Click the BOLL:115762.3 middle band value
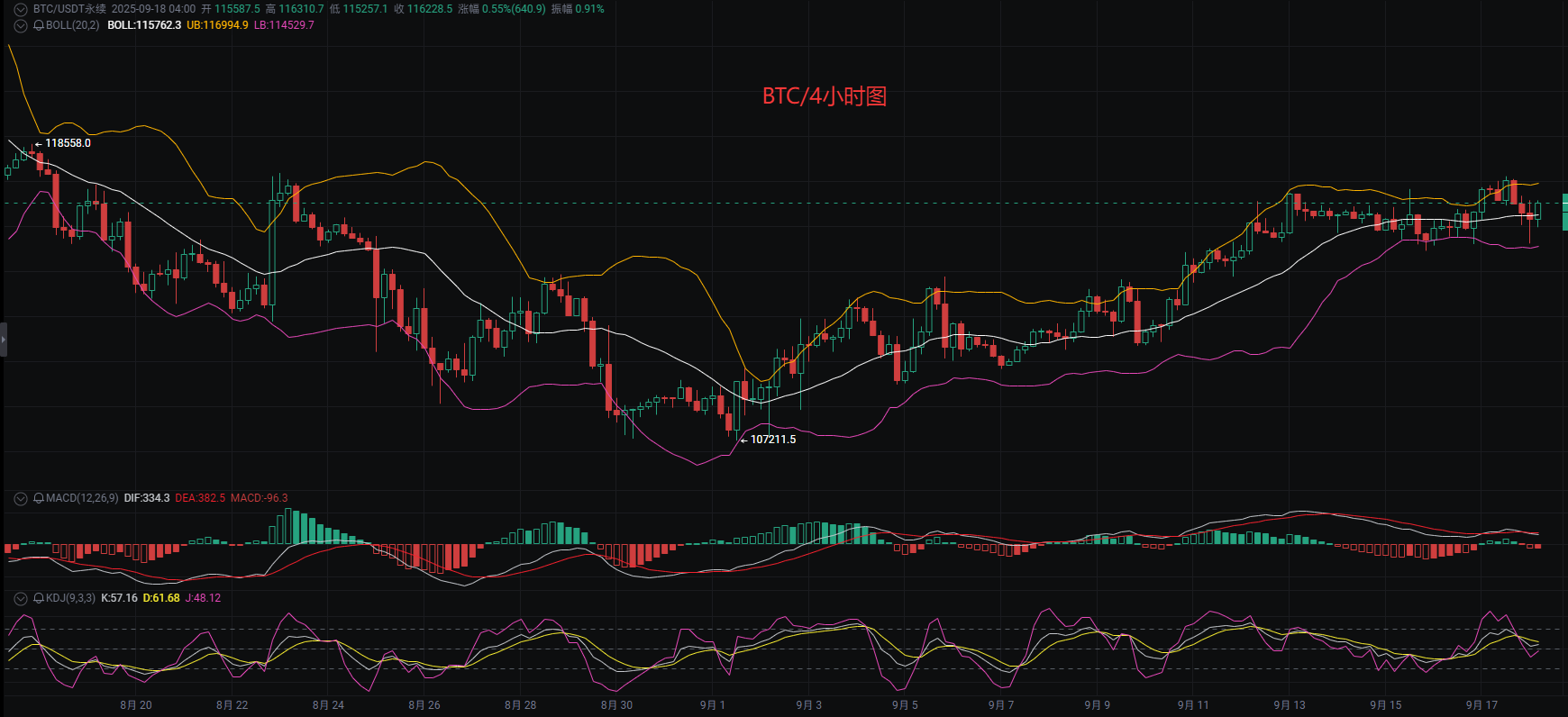Viewport: 1568px width, 717px height. (144, 25)
